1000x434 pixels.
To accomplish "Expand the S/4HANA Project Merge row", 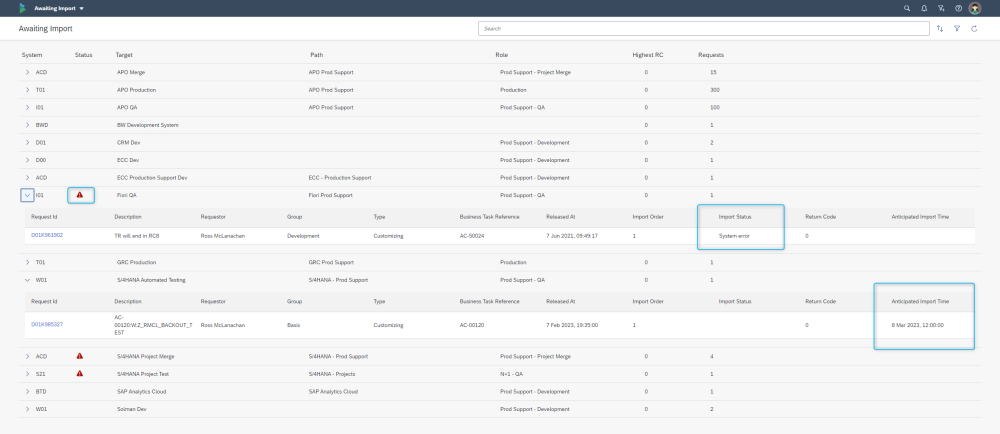I will [x=27, y=356].
